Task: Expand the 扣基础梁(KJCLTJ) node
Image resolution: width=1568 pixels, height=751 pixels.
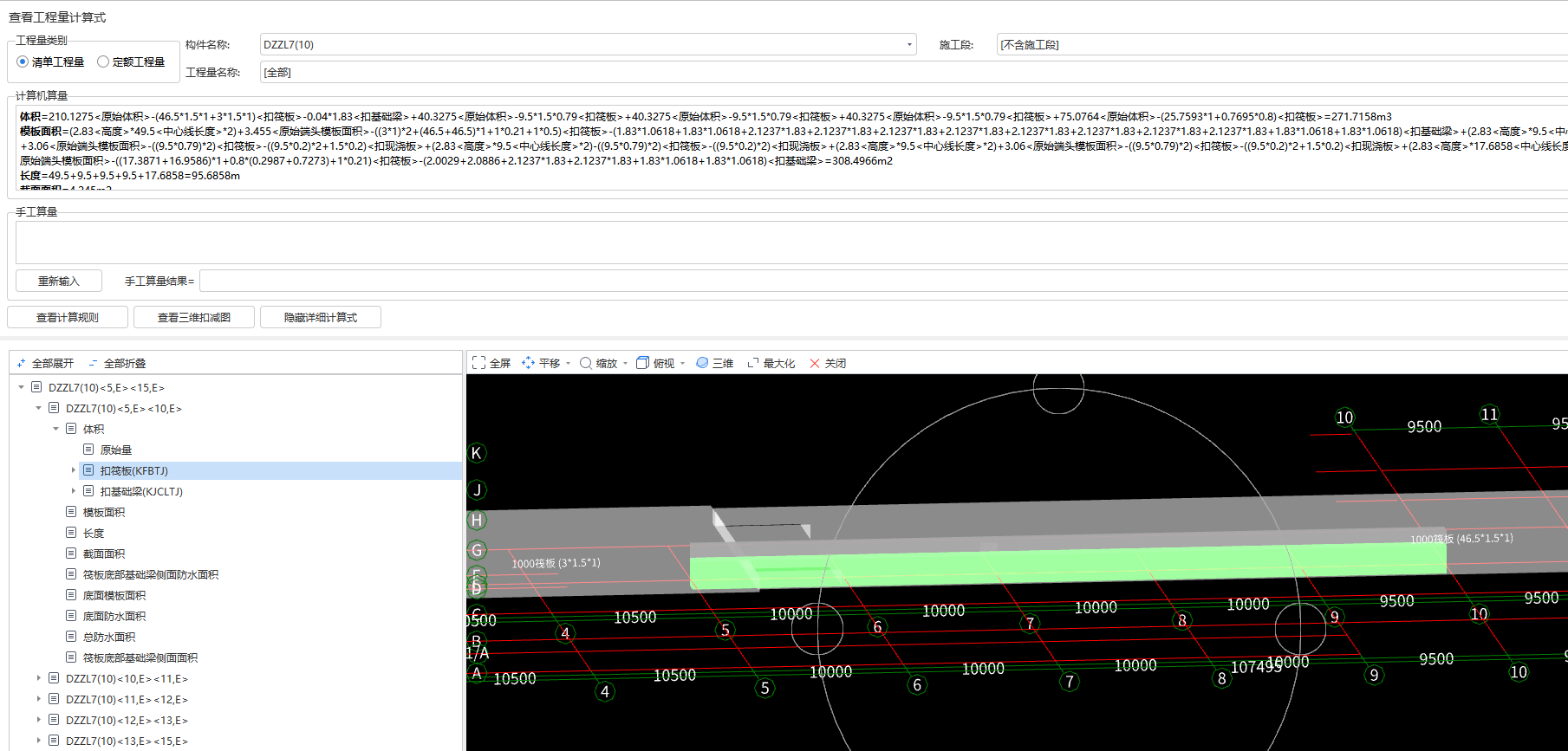Action: click(x=73, y=491)
